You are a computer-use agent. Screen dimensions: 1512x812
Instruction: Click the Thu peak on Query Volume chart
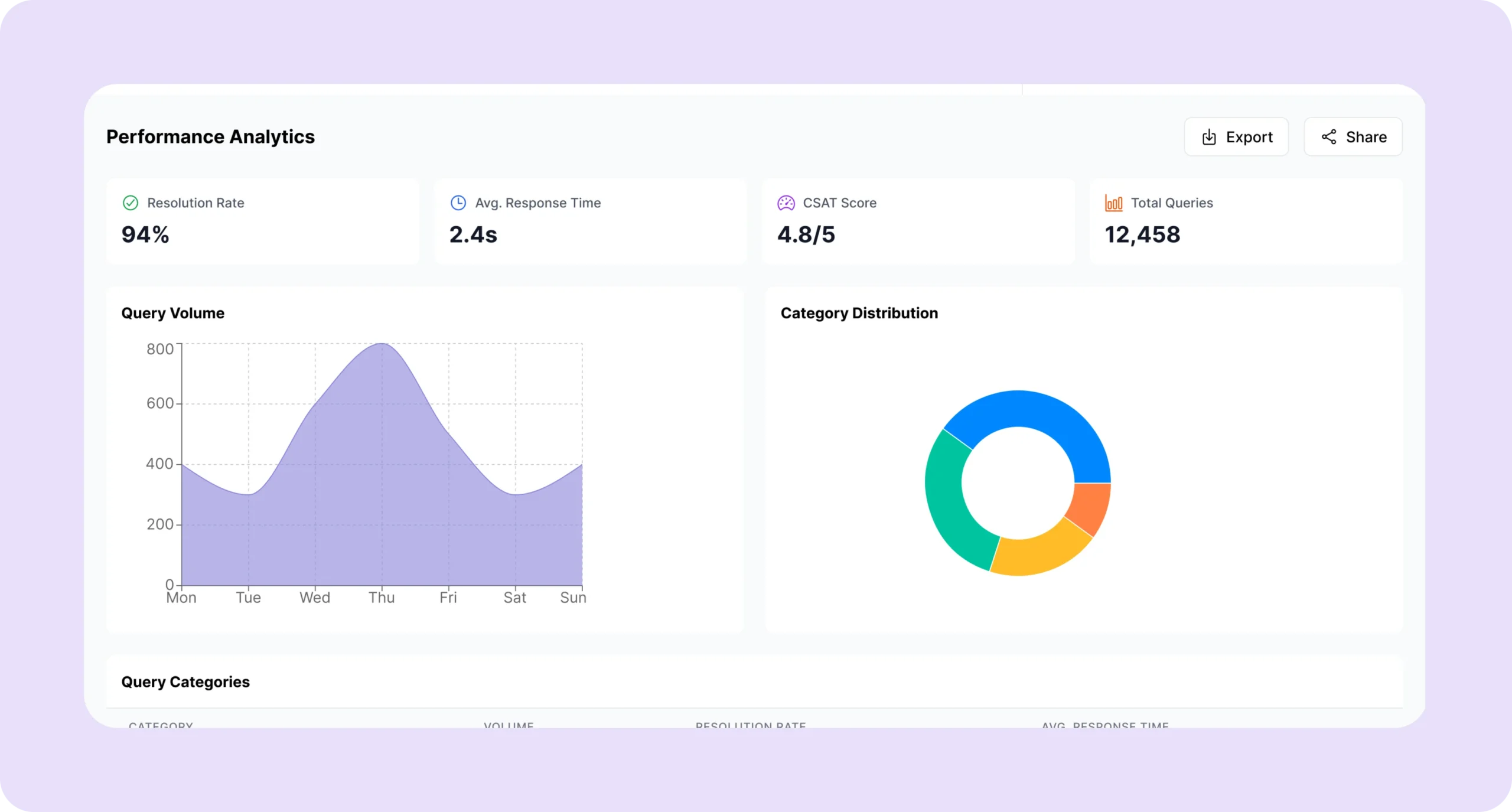coord(382,344)
